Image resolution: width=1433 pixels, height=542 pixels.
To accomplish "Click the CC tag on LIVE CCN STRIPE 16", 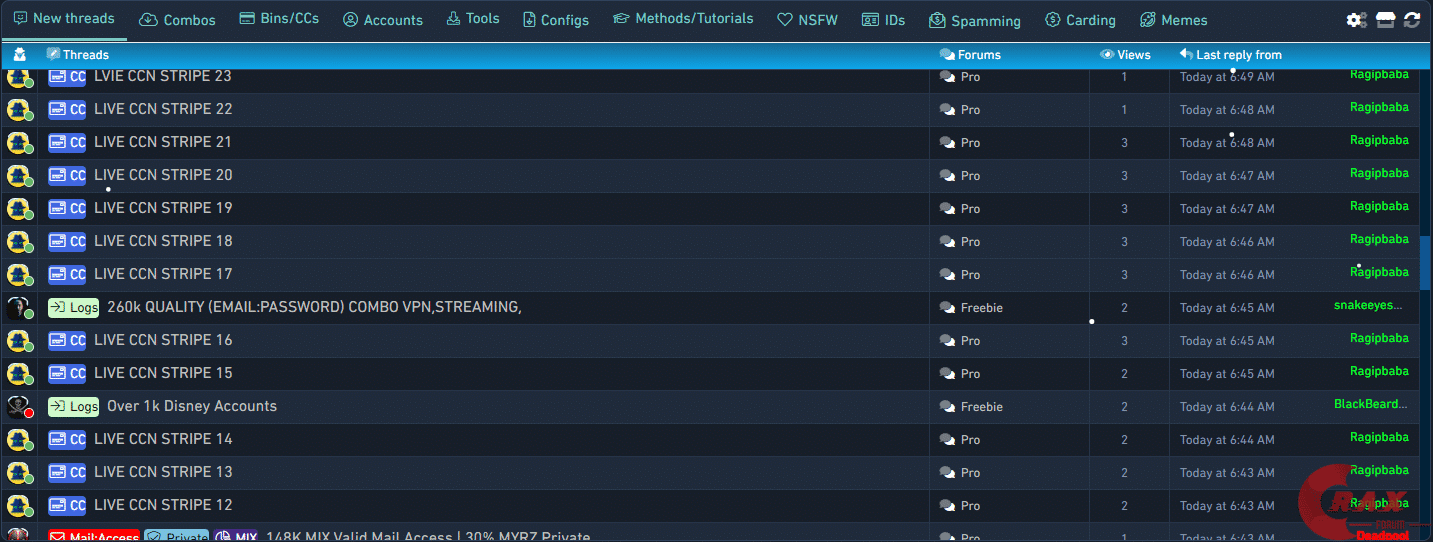I will (67, 340).
